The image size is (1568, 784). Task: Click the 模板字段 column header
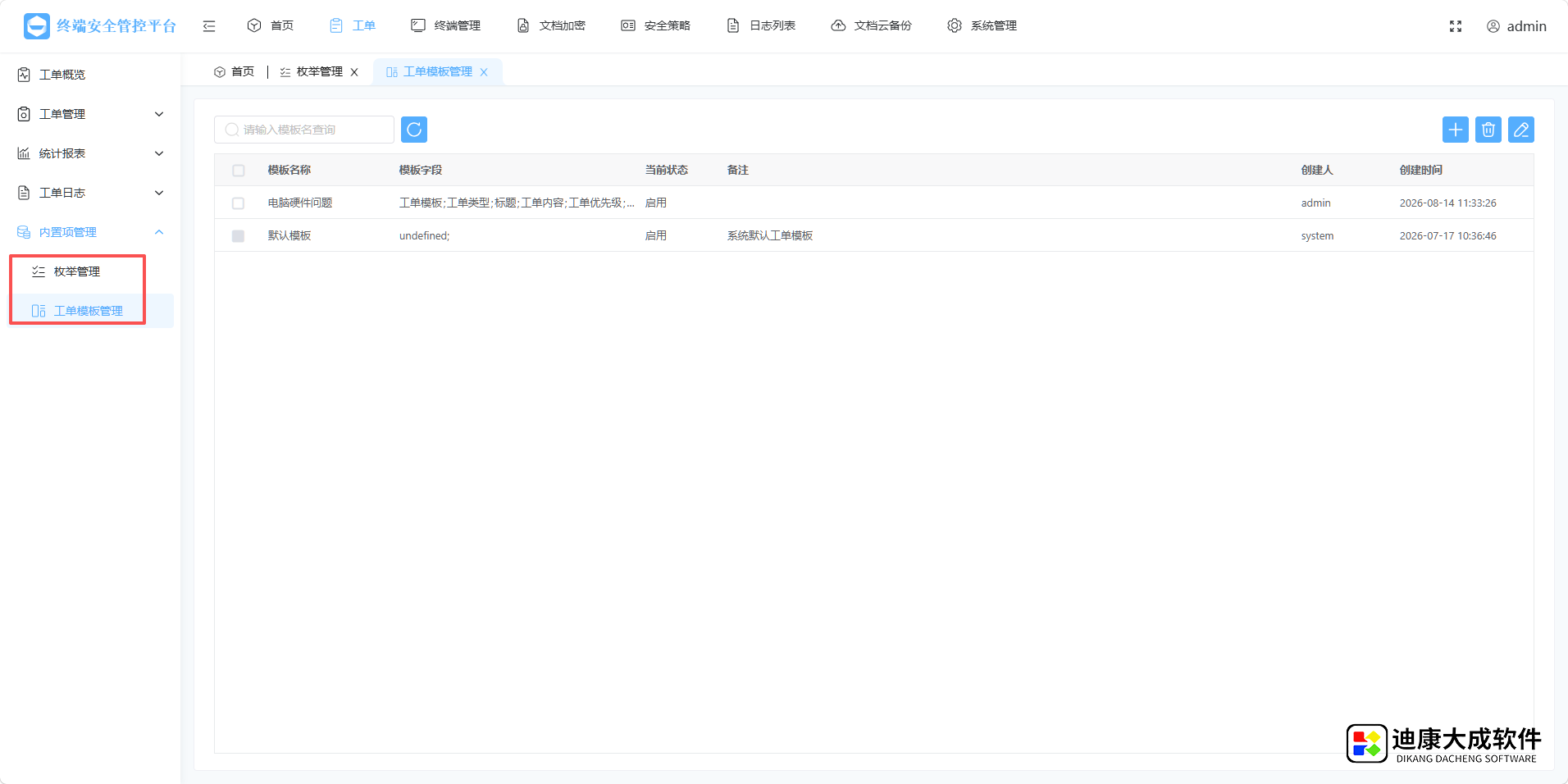(x=421, y=170)
